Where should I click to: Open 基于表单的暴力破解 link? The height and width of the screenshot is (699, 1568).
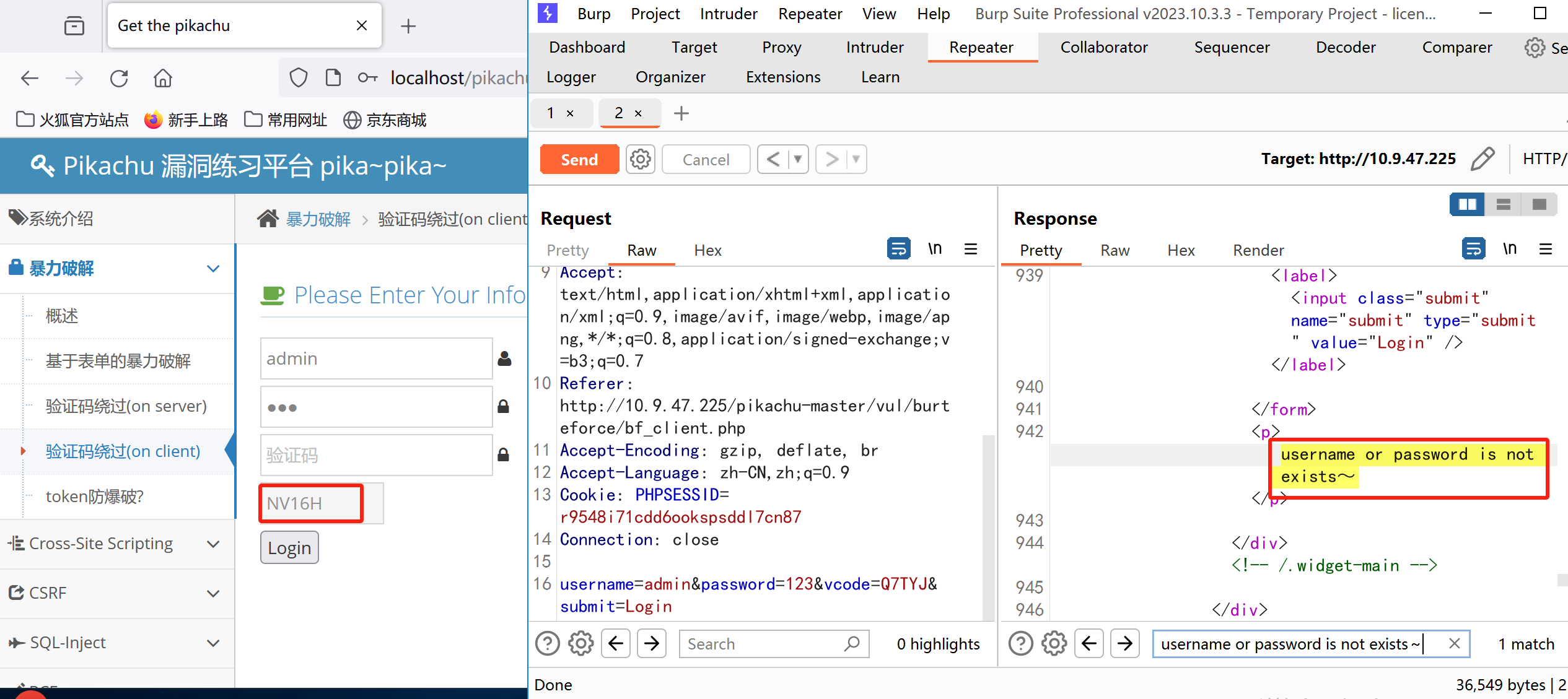click(x=118, y=361)
